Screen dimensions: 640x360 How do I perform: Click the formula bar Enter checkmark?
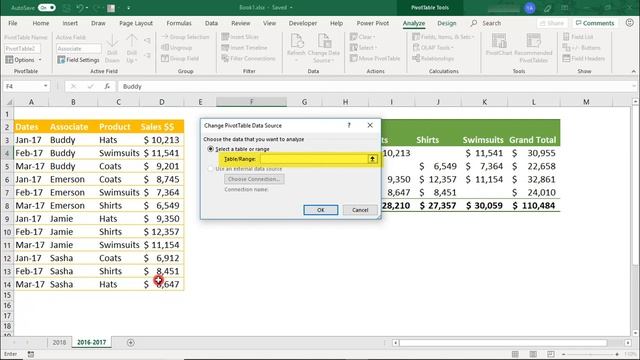click(90, 86)
